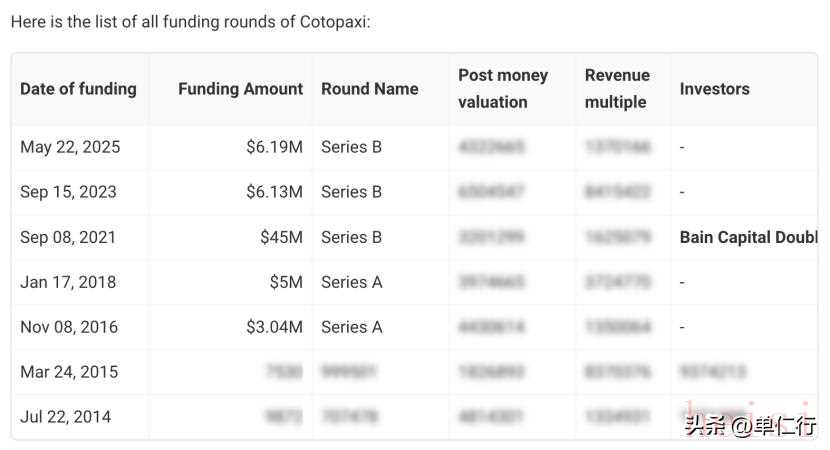The image size is (830, 450).
Task: Click the Date of funding column header
Action: (78, 89)
